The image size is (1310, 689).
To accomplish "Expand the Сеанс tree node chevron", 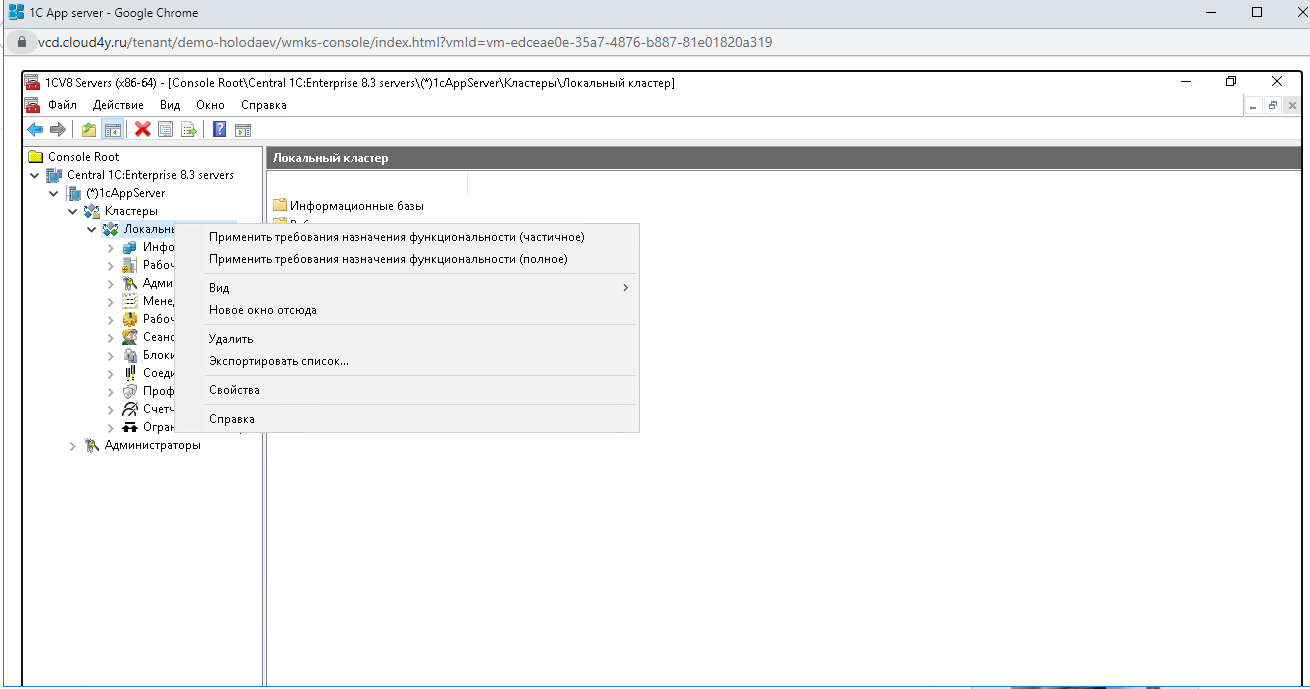I will [x=111, y=337].
